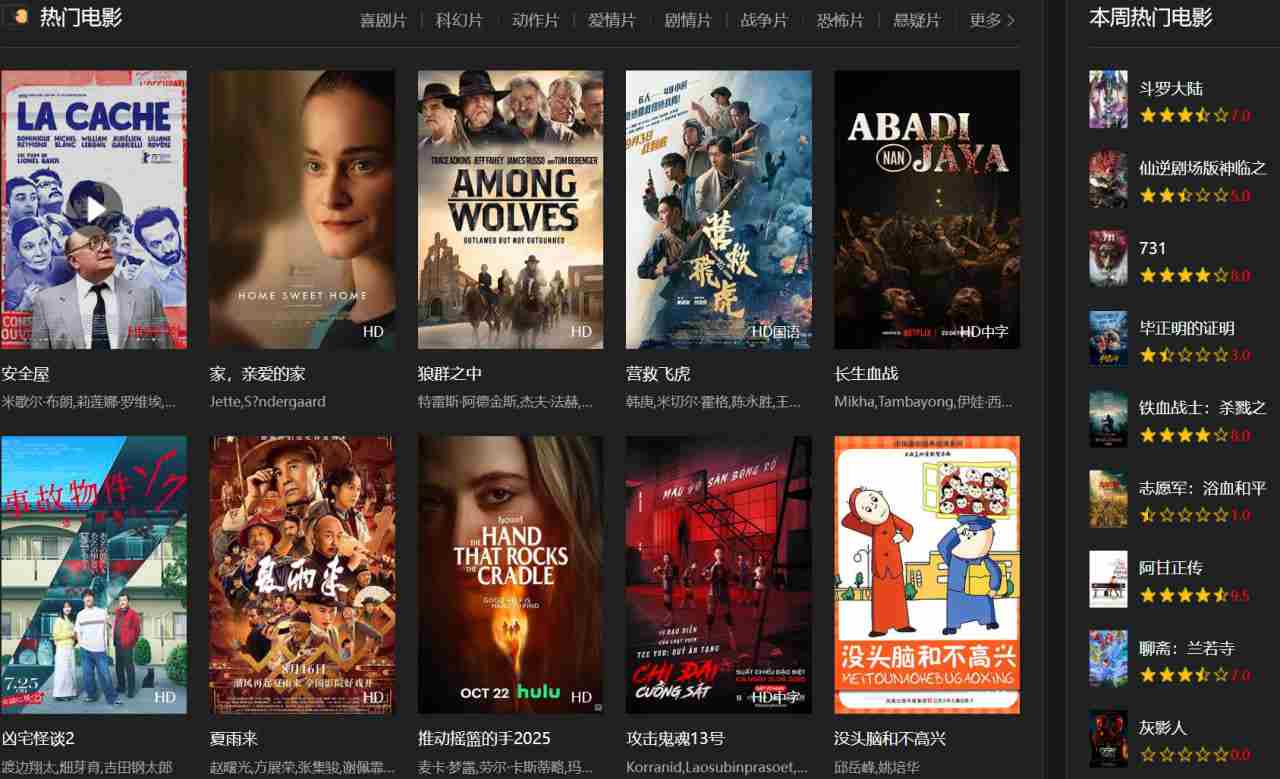The height and width of the screenshot is (779, 1280).
Task: Click the 731 sidebar thumbnail icon
Action: [x=1108, y=259]
